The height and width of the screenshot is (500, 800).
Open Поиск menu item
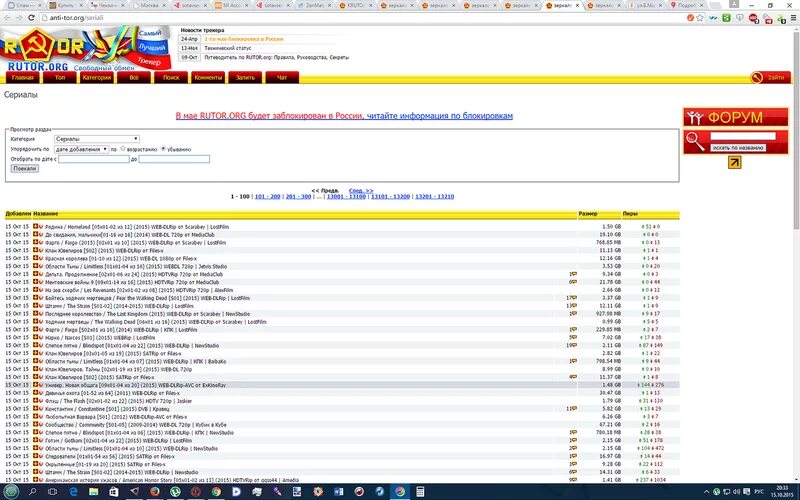171,78
